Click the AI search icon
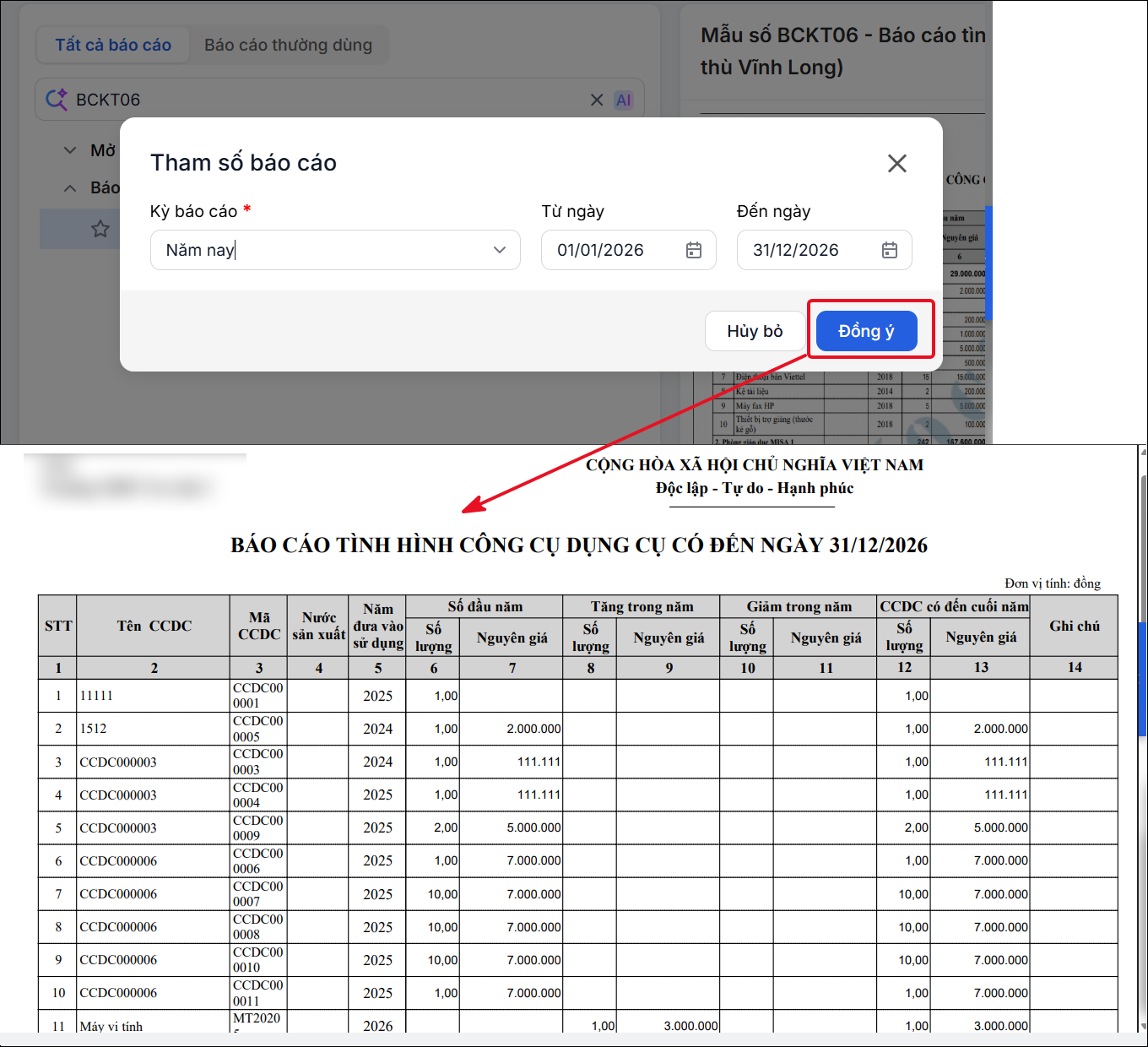This screenshot has height=1047, width=1148. pos(624,100)
